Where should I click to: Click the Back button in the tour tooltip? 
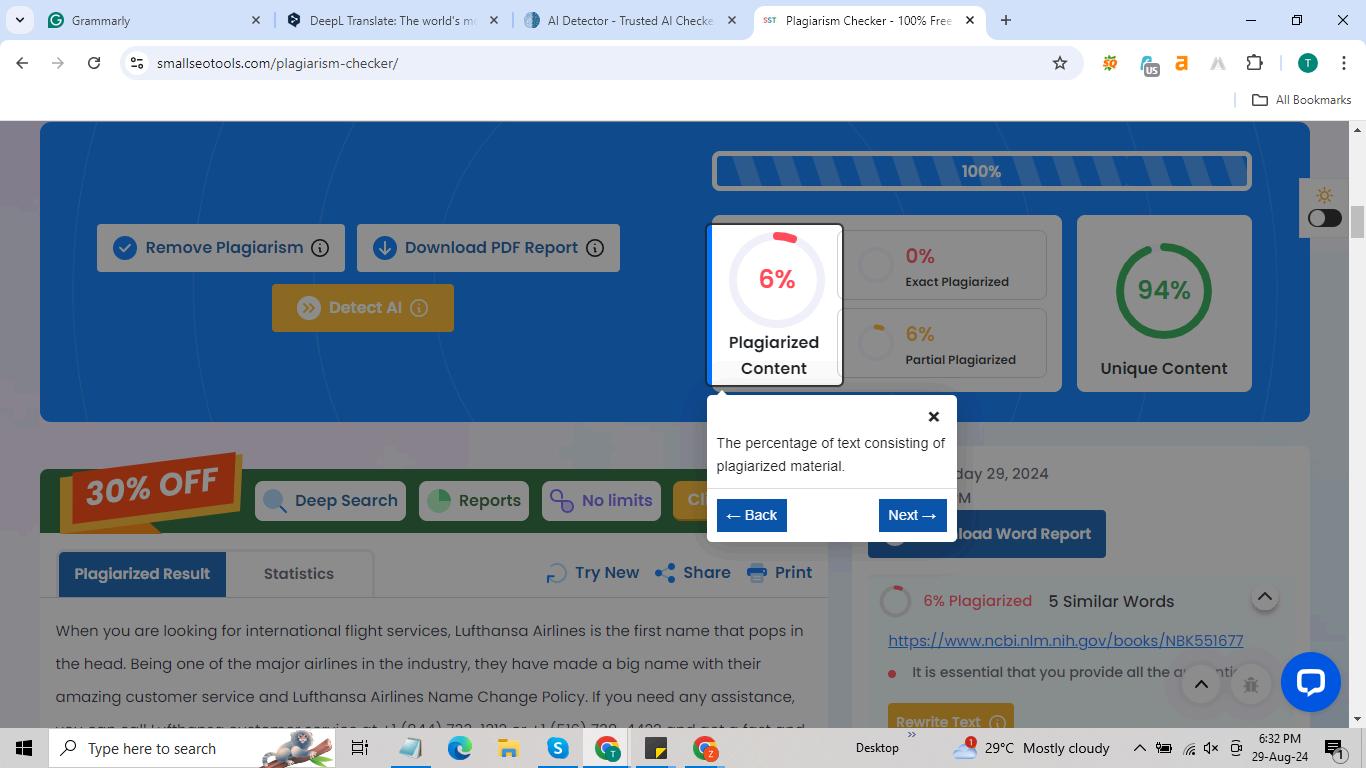pyautogui.click(x=751, y=515)
